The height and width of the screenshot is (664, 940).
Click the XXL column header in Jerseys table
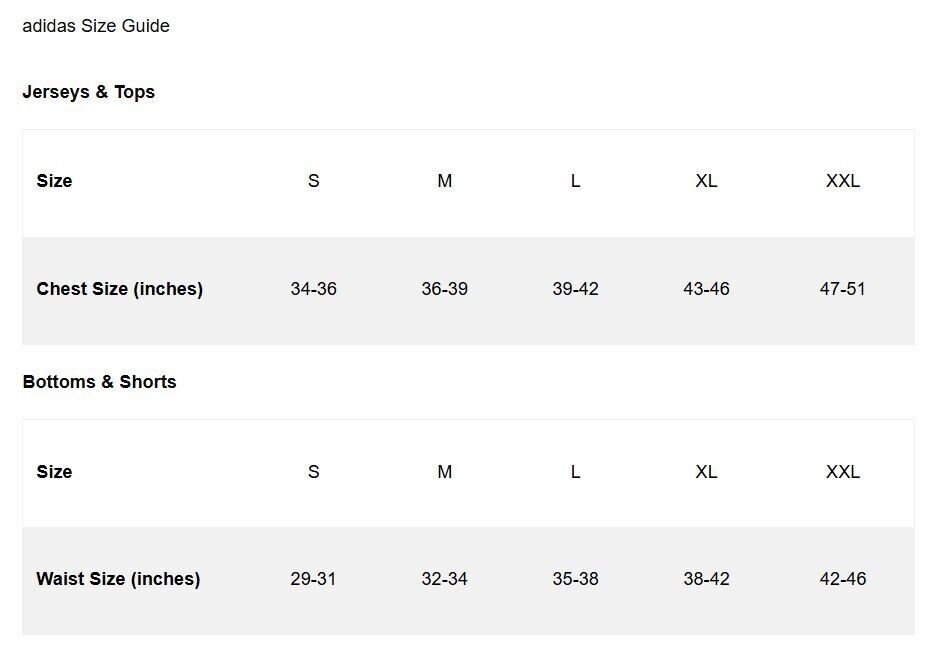(x=842, y=181)
